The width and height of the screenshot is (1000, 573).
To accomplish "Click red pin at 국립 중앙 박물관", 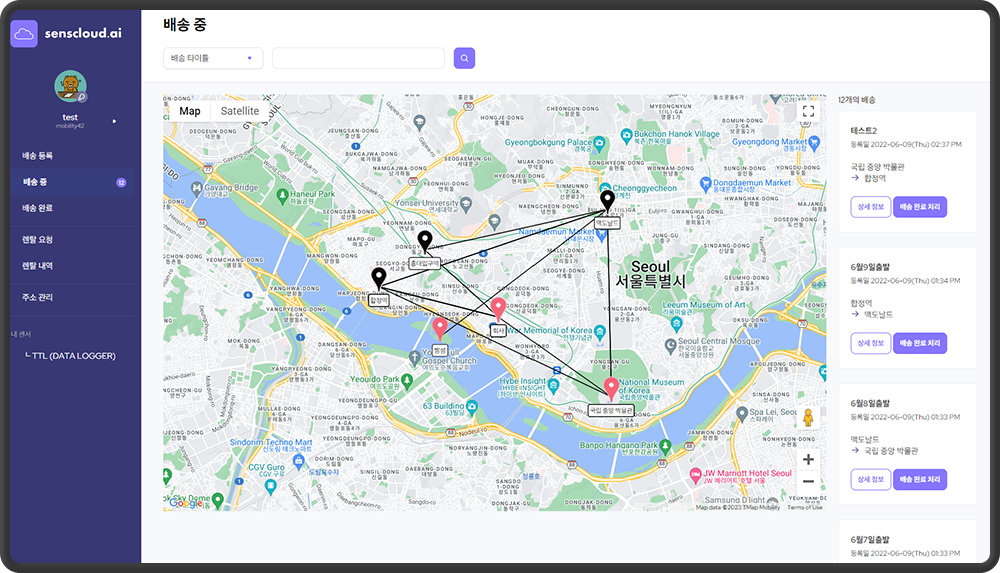I will [611, 389].
